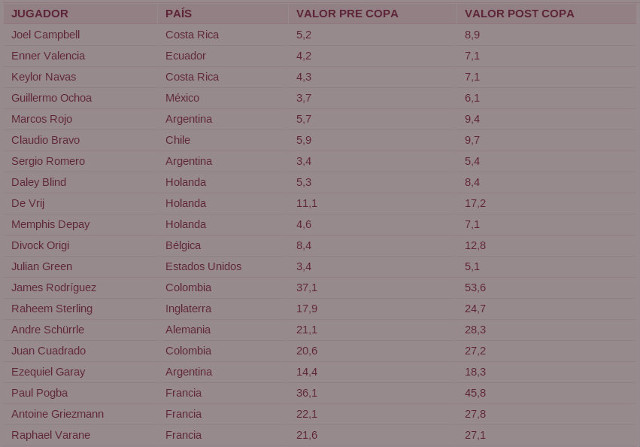Screen dimensions: 640x447
Task: Select the James Rodríguez row name
Action: pyautogui.click(x=54, y=288)
